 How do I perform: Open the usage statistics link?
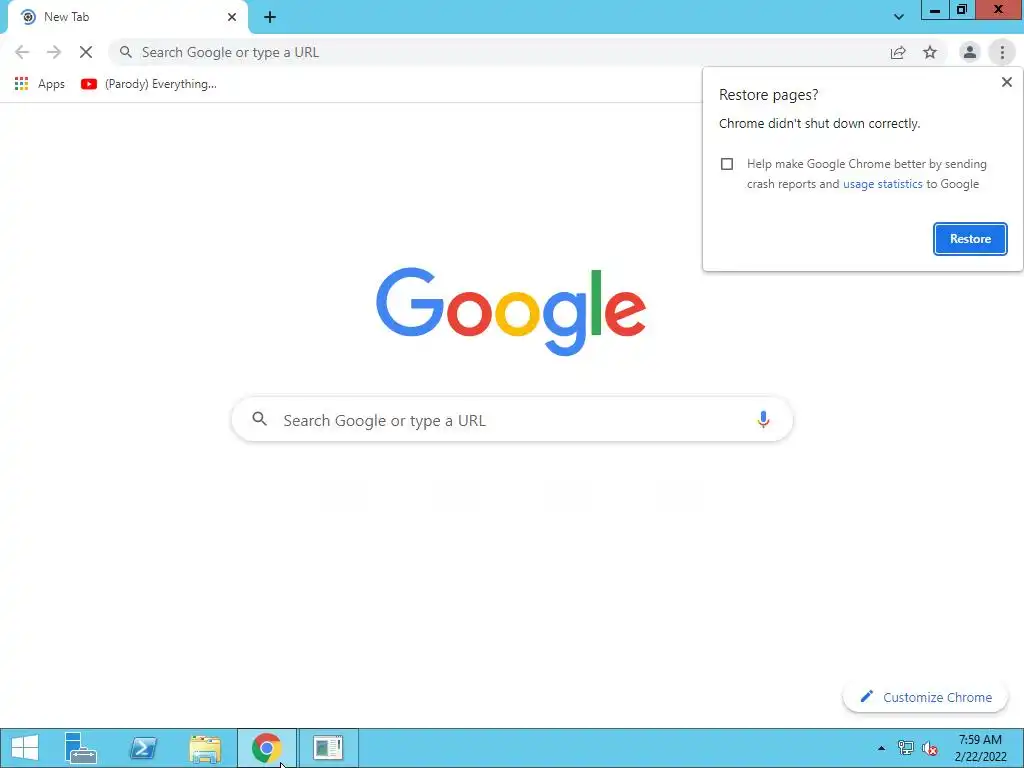click(882, 184)
